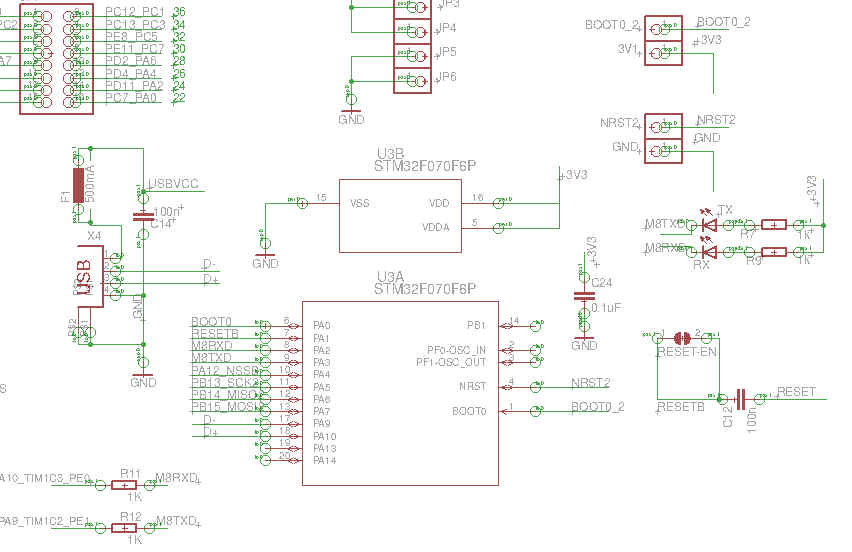
Task: Click the NRST2 two-pin header connector
Action: 663,138
